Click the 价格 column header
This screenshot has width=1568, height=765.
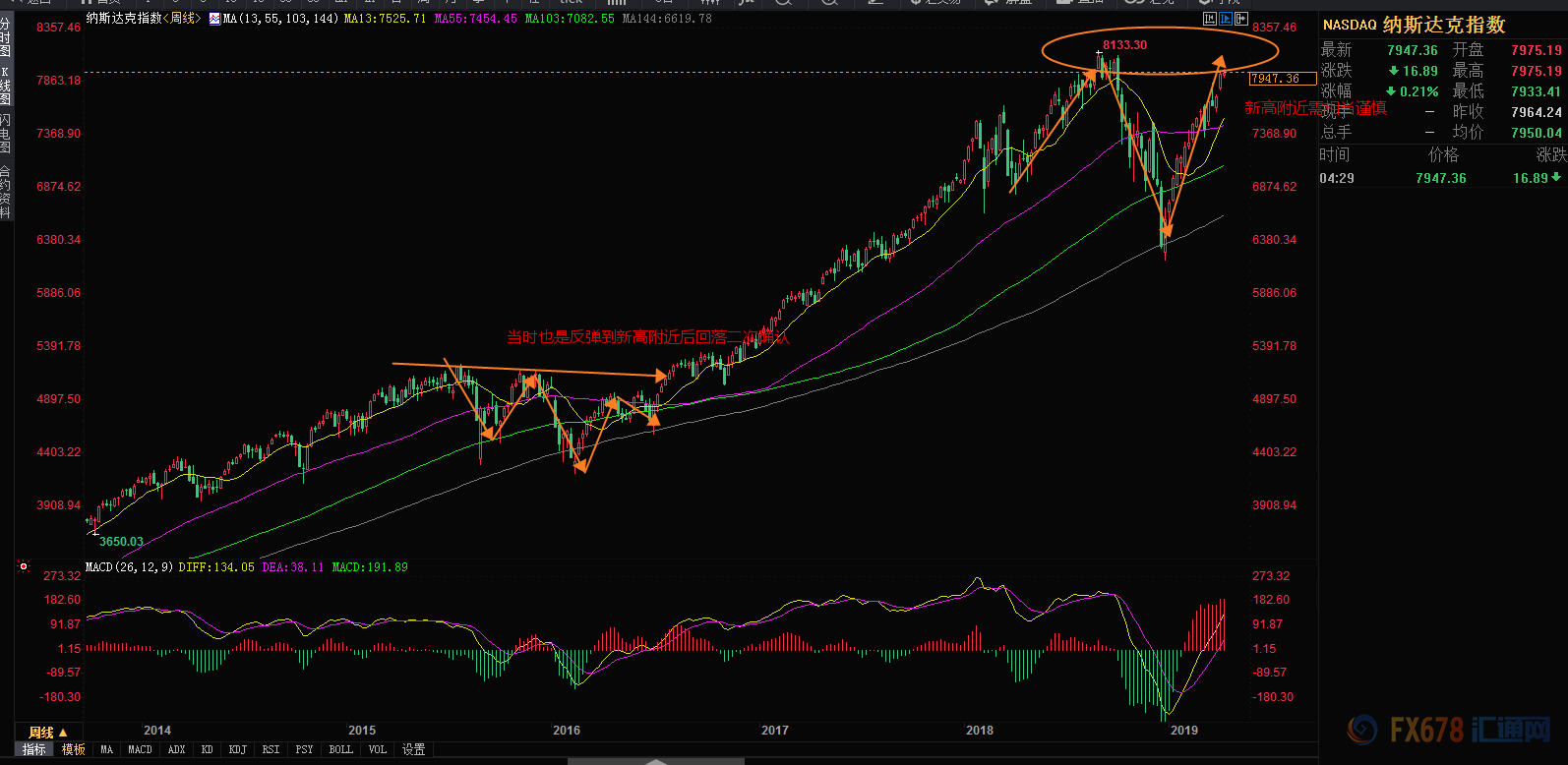click(1444, 155)
